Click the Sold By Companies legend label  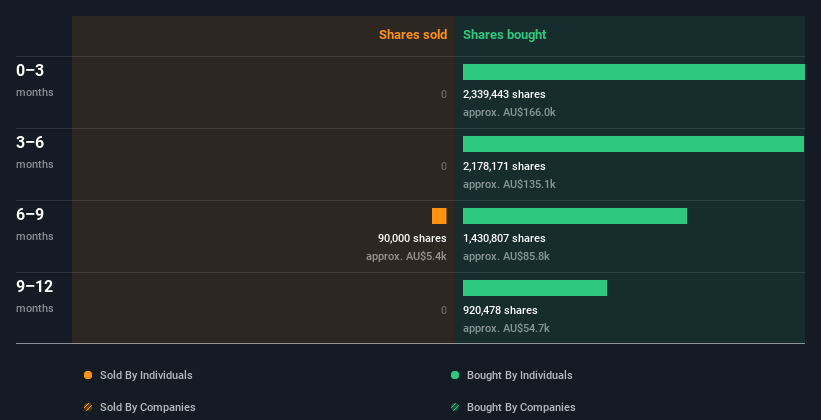click(x=148, y=407)
